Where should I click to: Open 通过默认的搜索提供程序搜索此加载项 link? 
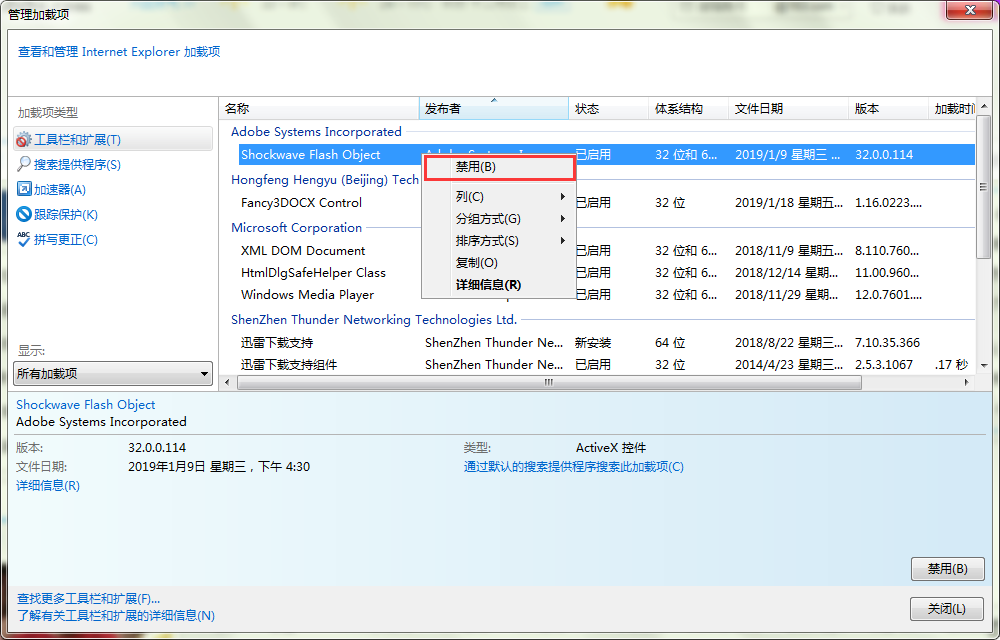pyautogui.click(x=573, y=467)
